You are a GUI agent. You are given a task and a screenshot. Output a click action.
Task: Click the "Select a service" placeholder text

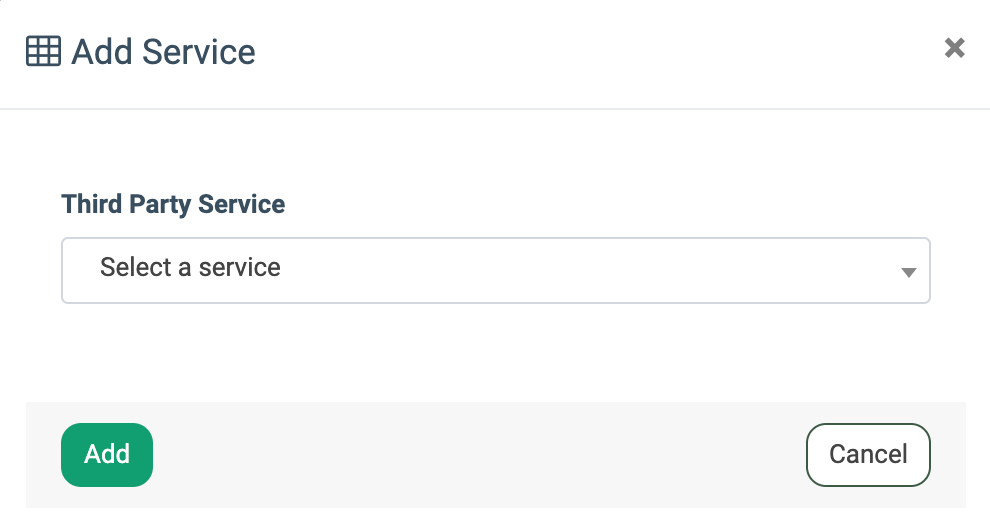click(190, 268)
